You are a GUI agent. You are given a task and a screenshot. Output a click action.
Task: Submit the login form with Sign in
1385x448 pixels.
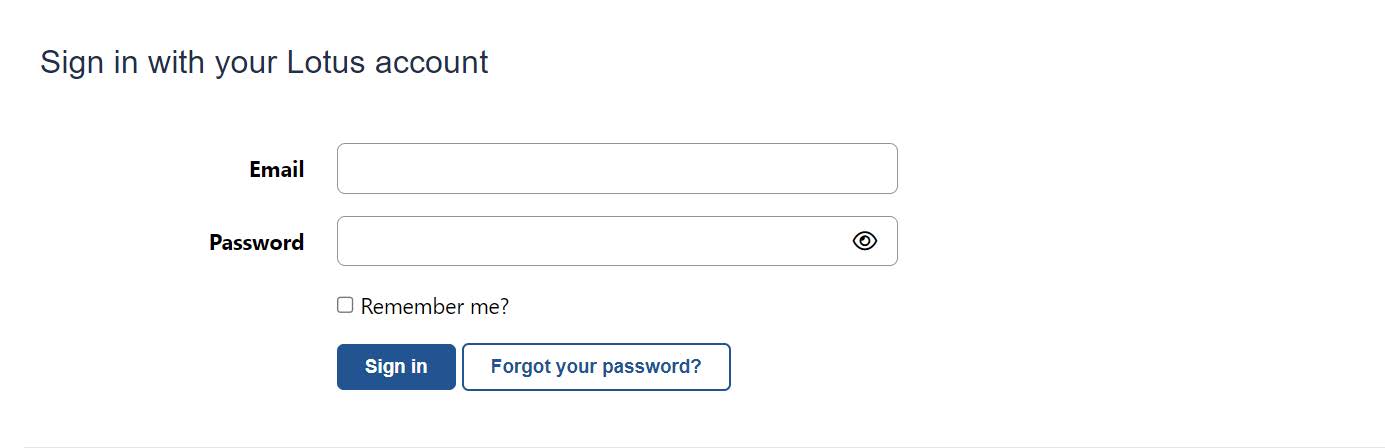coord(396,367)
